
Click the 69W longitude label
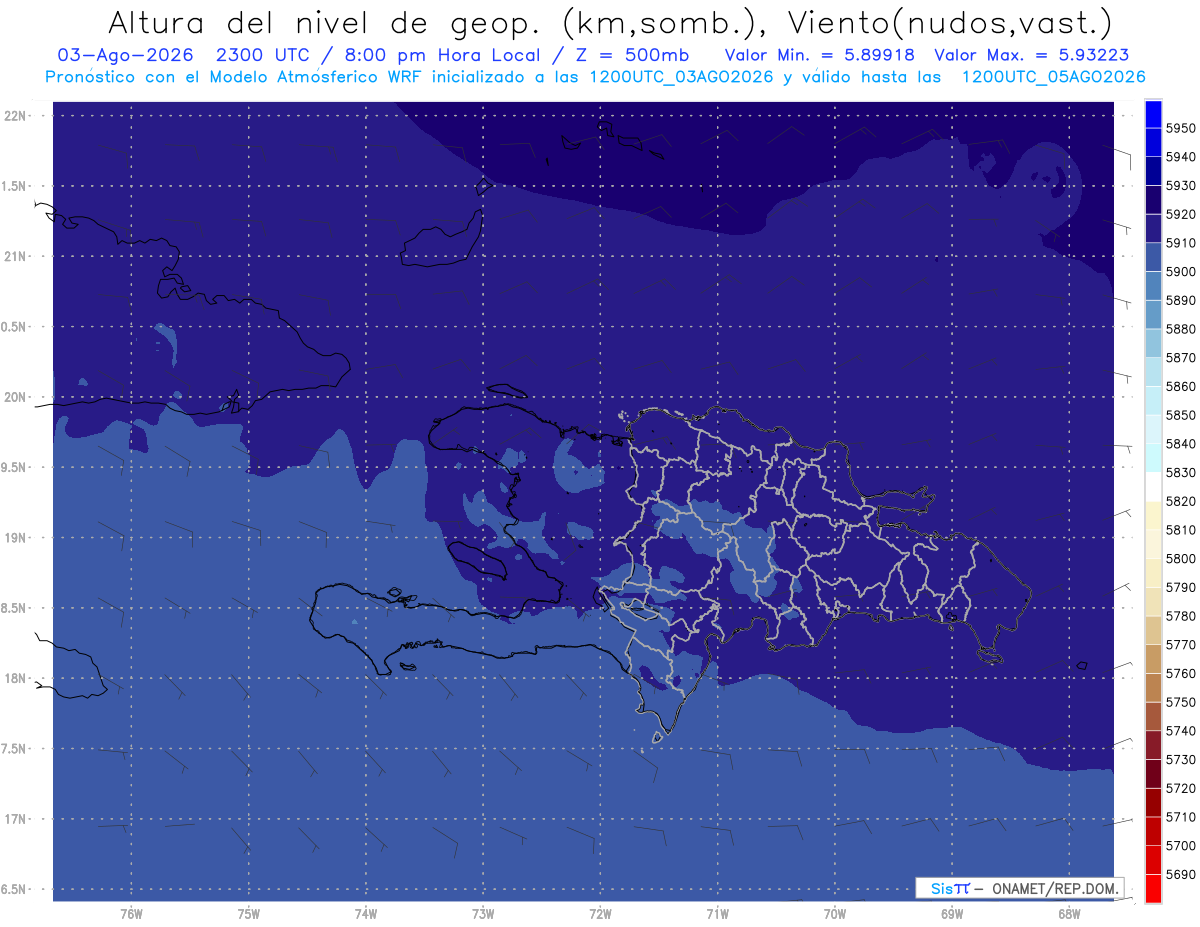coord(952,914)
